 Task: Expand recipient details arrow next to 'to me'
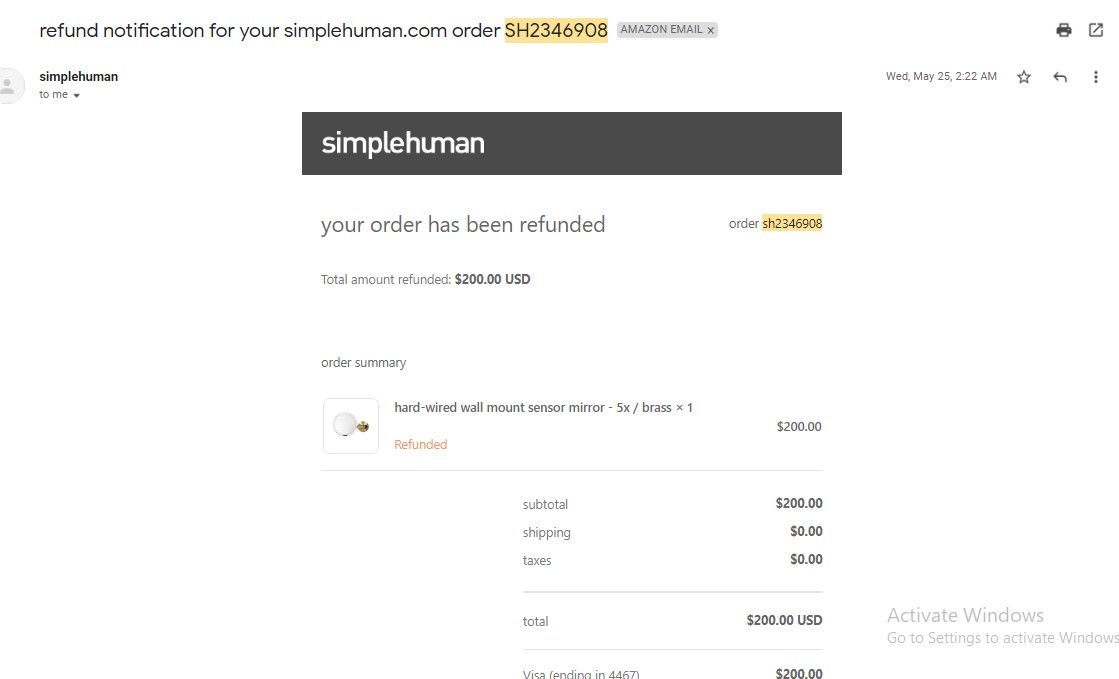(x=76, y=95)
